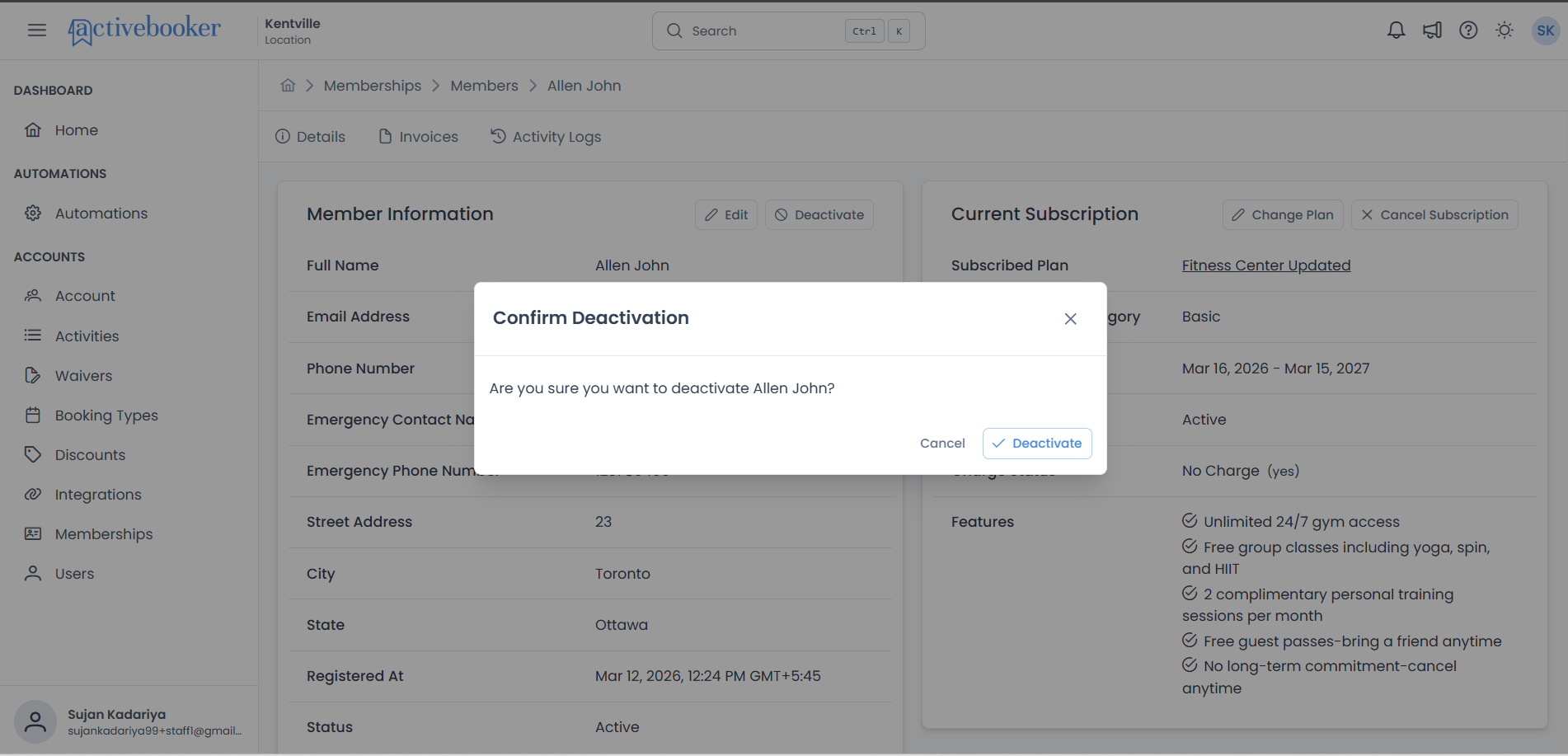Click the Integrations link icon
1568x756 pixels.
click(x=33, y=495)
